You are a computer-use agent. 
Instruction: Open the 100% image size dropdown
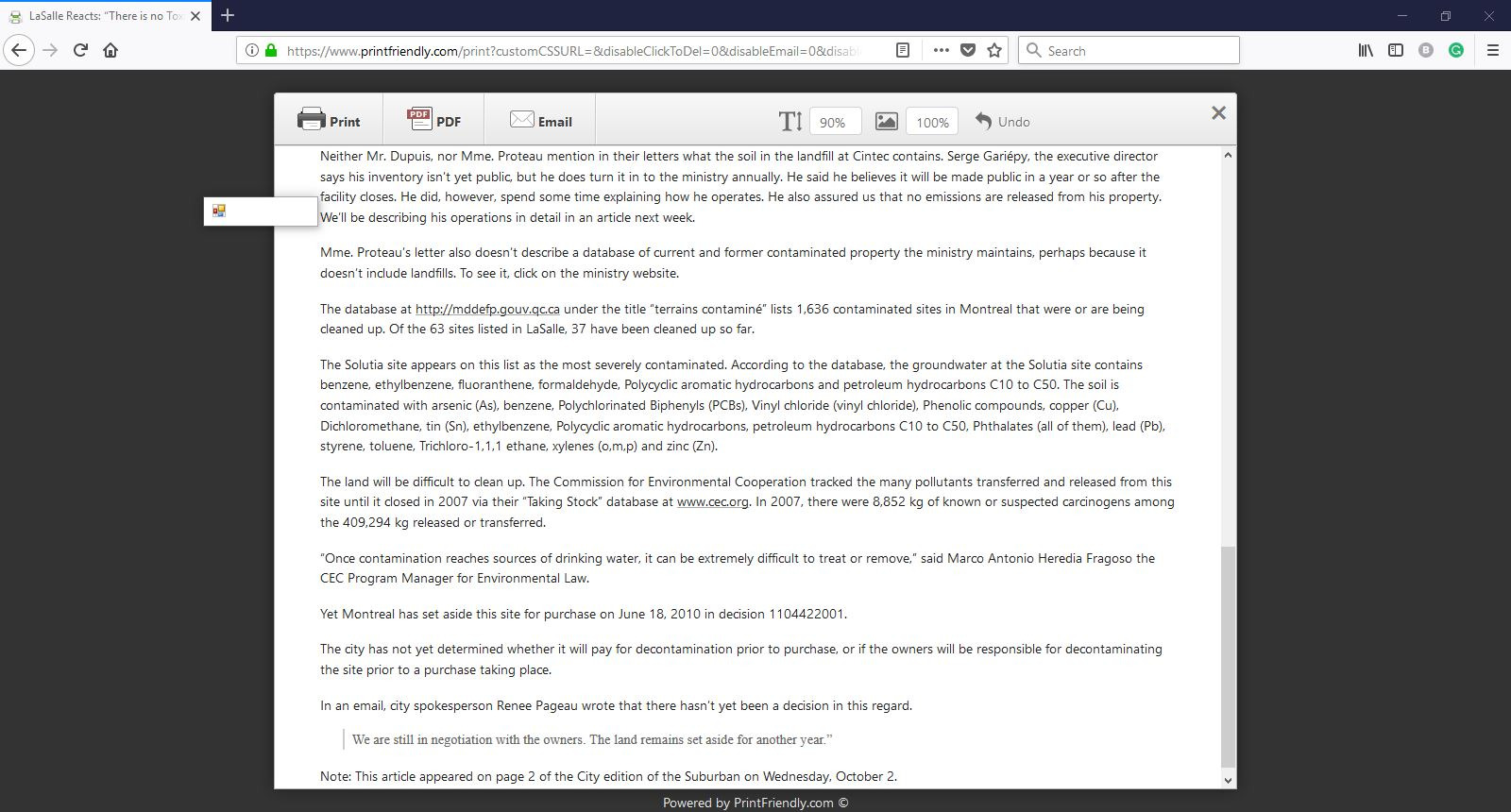point(931,122)
